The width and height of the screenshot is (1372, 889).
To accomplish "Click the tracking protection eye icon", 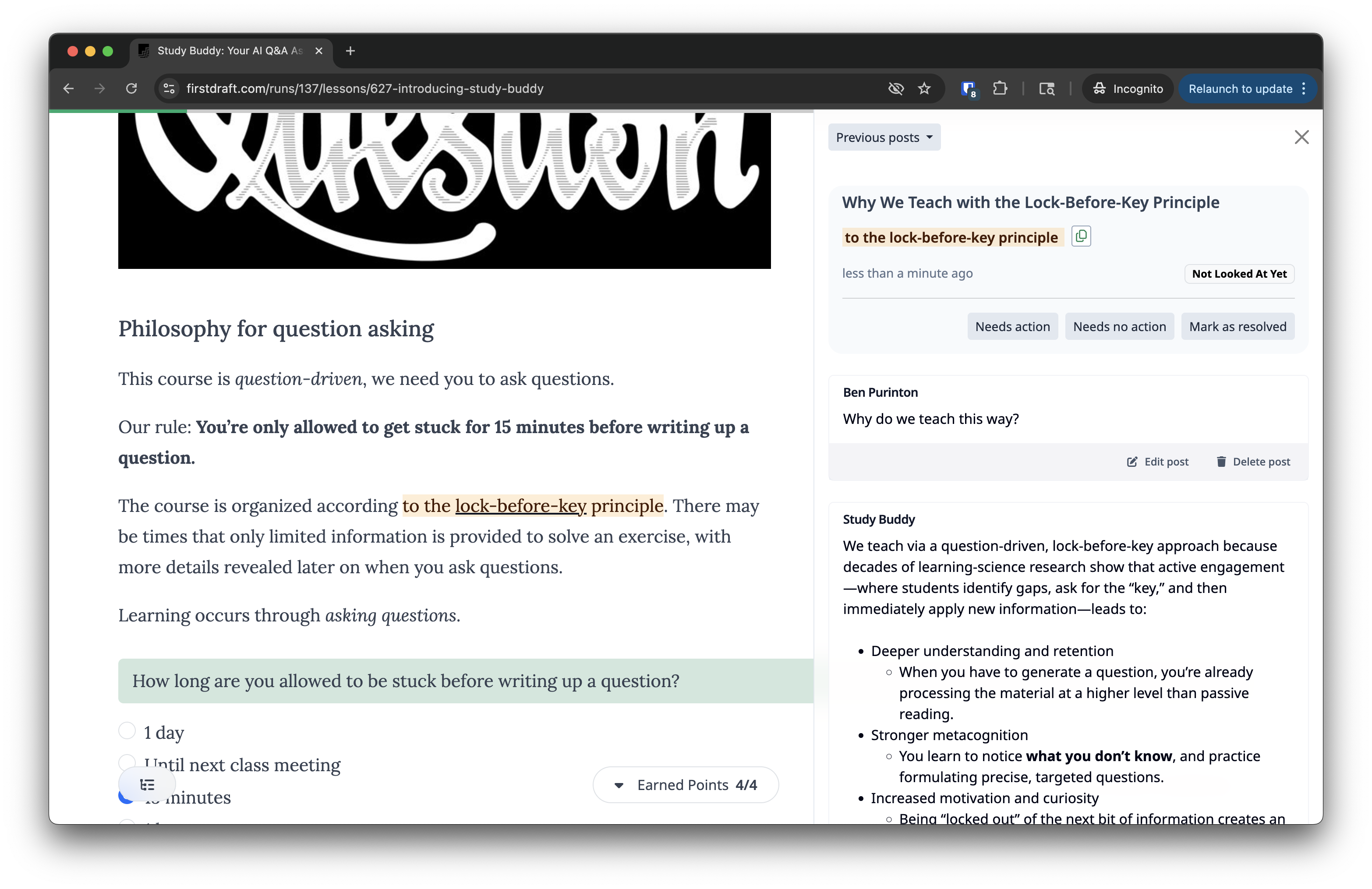I will (x=896, y=89).
